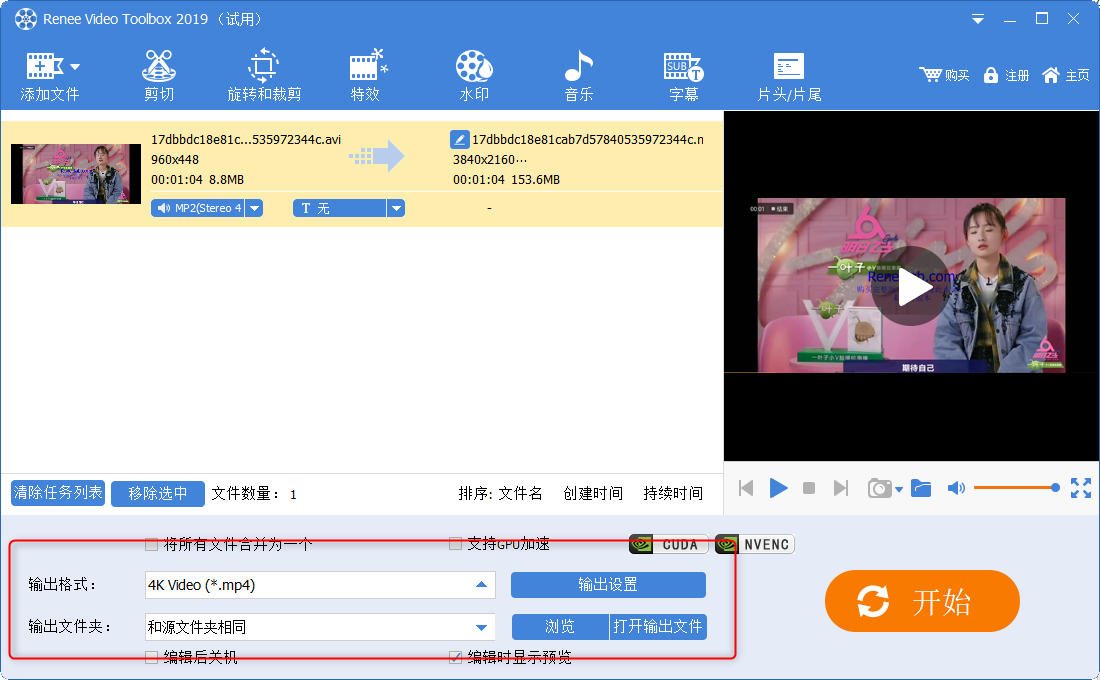Viewport: 1100px width, 680px height.
Task: Click the source resolution text 960x448
Action: coord(175,159)
